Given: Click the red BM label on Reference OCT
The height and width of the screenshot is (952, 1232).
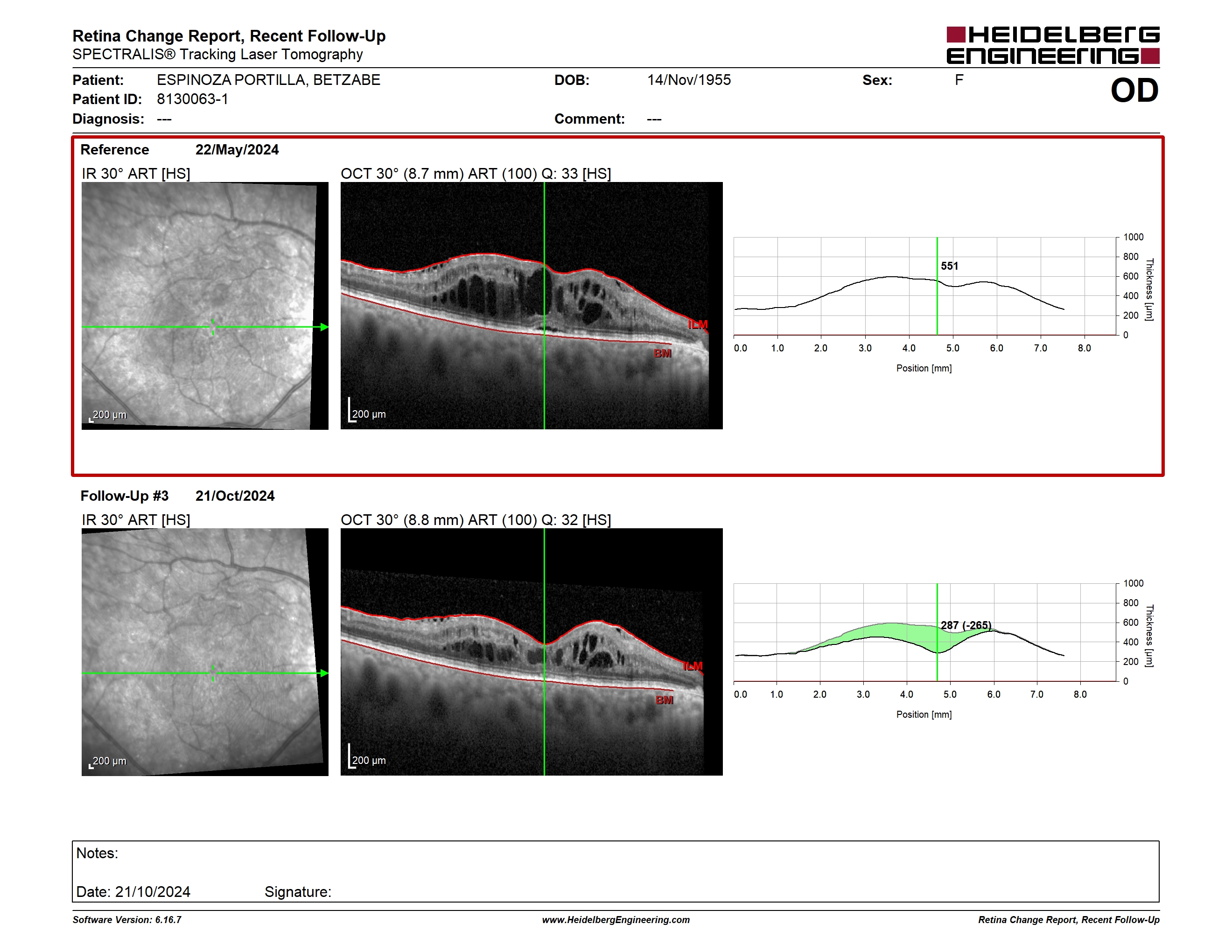Looking at the screenshot, I should point(663,354).
